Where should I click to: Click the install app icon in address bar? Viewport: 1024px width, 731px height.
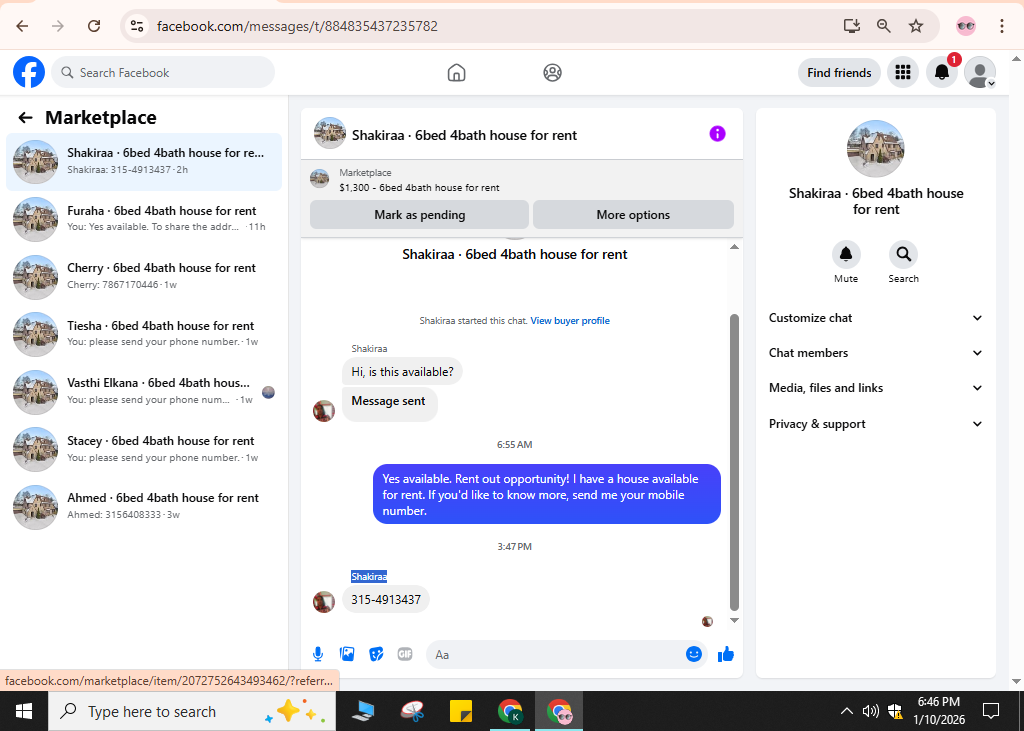(x=852, y=26)
